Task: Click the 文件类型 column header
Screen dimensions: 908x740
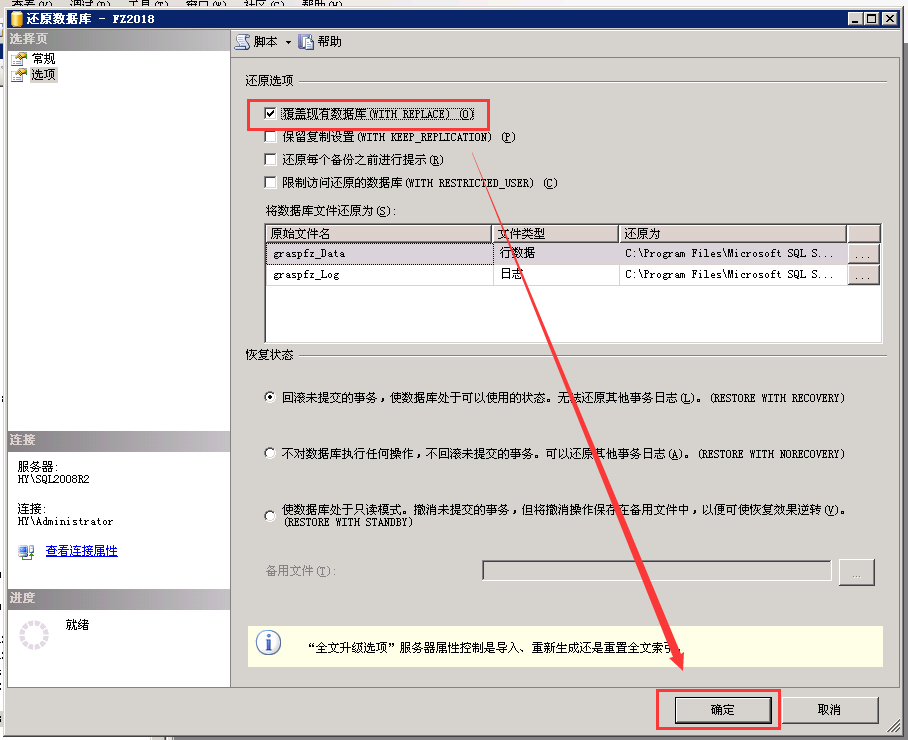Action: (x=555, y=233)
